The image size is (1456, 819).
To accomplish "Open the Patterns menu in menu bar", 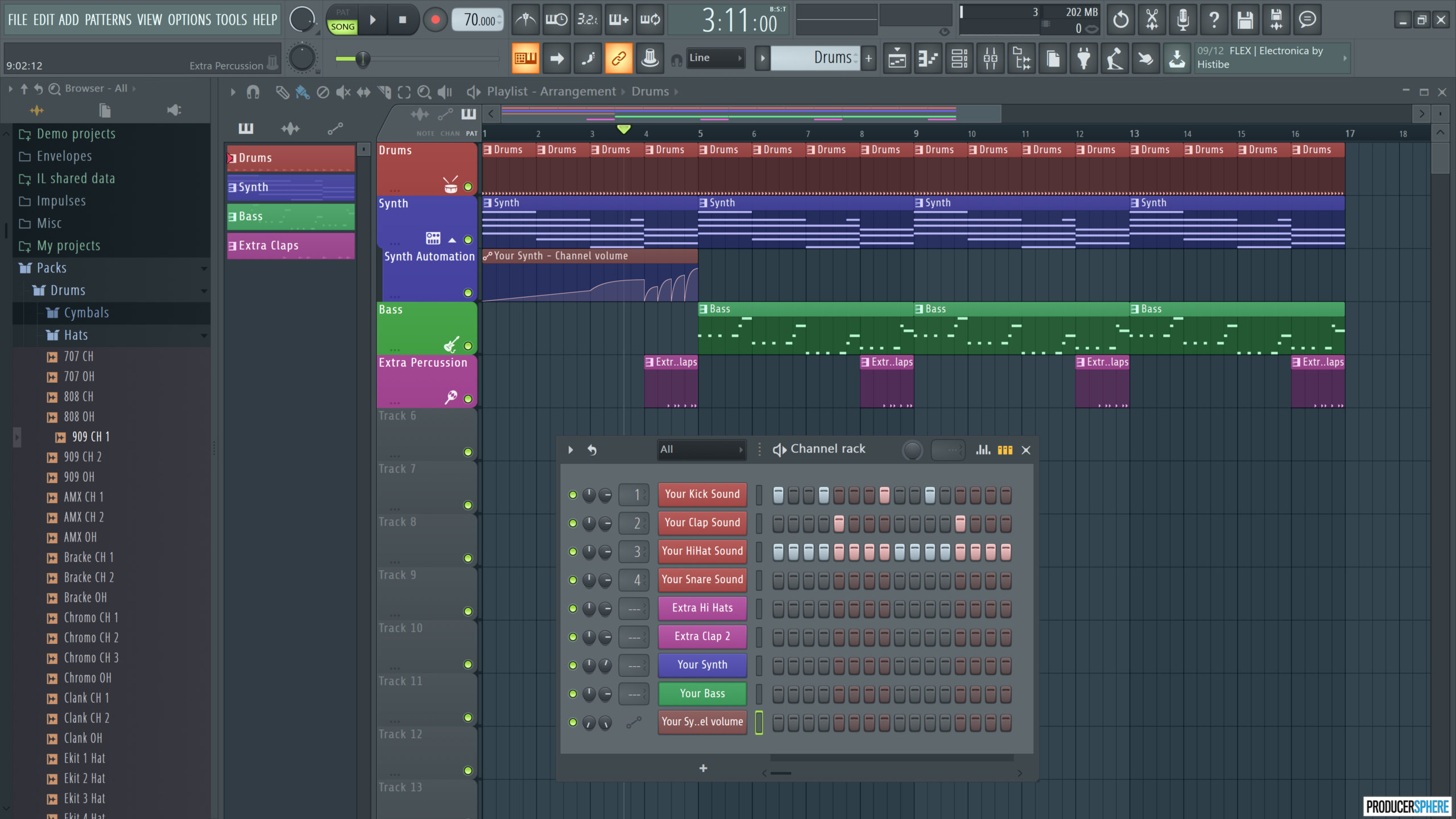I will coord(106,18).
